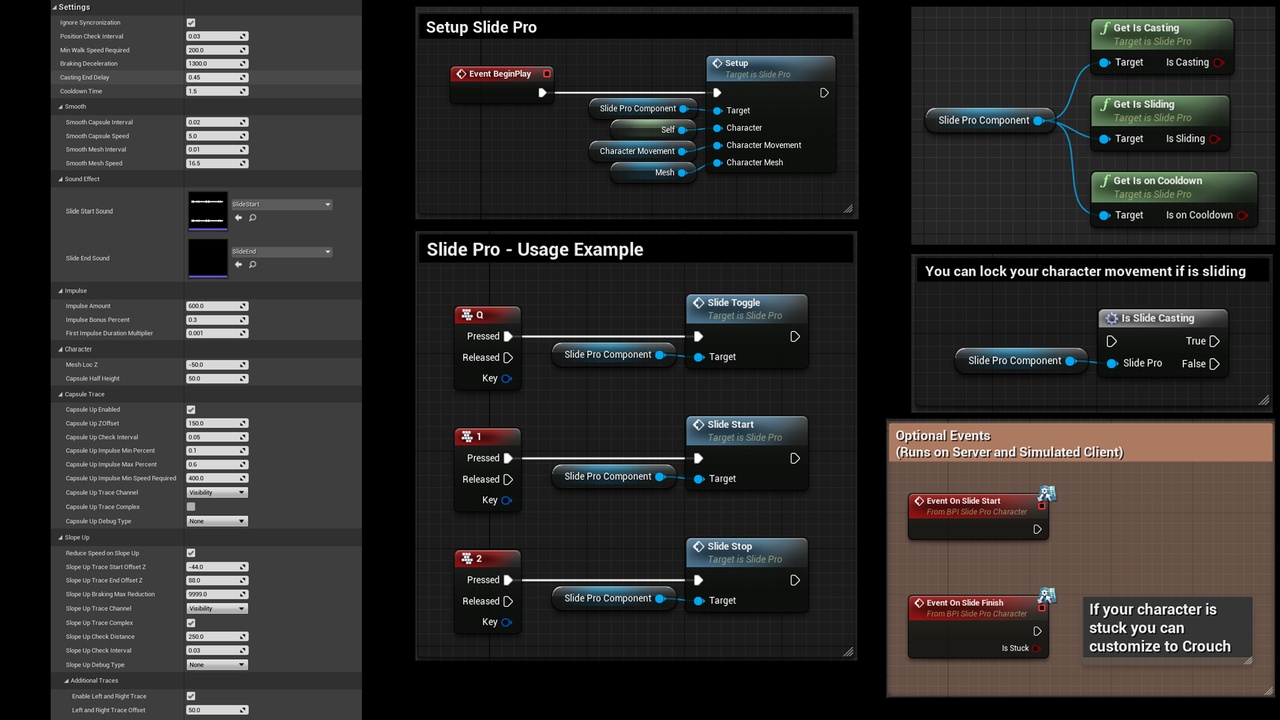The height and width of the screenshot is (720, 1280).
Task: Click the browse-to-asset magnifier for Slide Start Sound
Action: click(252, 217)
